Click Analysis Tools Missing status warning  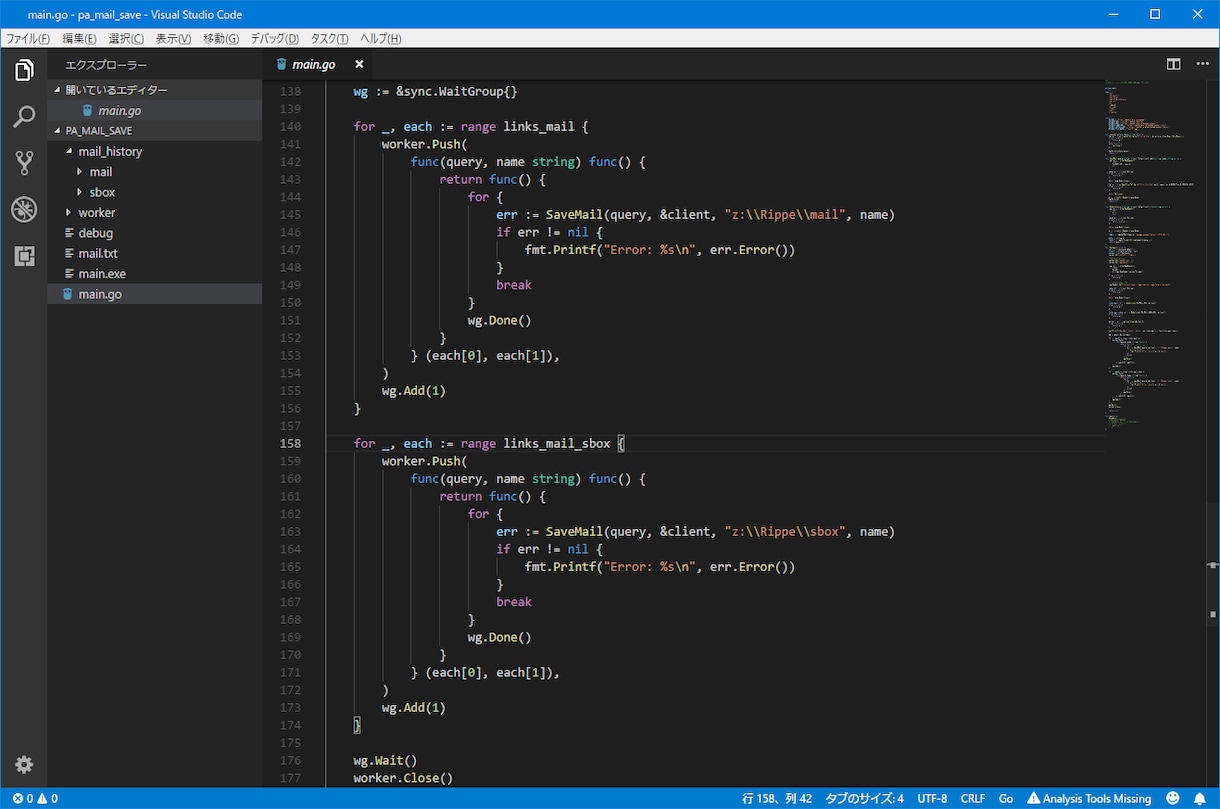[x=1089, y=799]
